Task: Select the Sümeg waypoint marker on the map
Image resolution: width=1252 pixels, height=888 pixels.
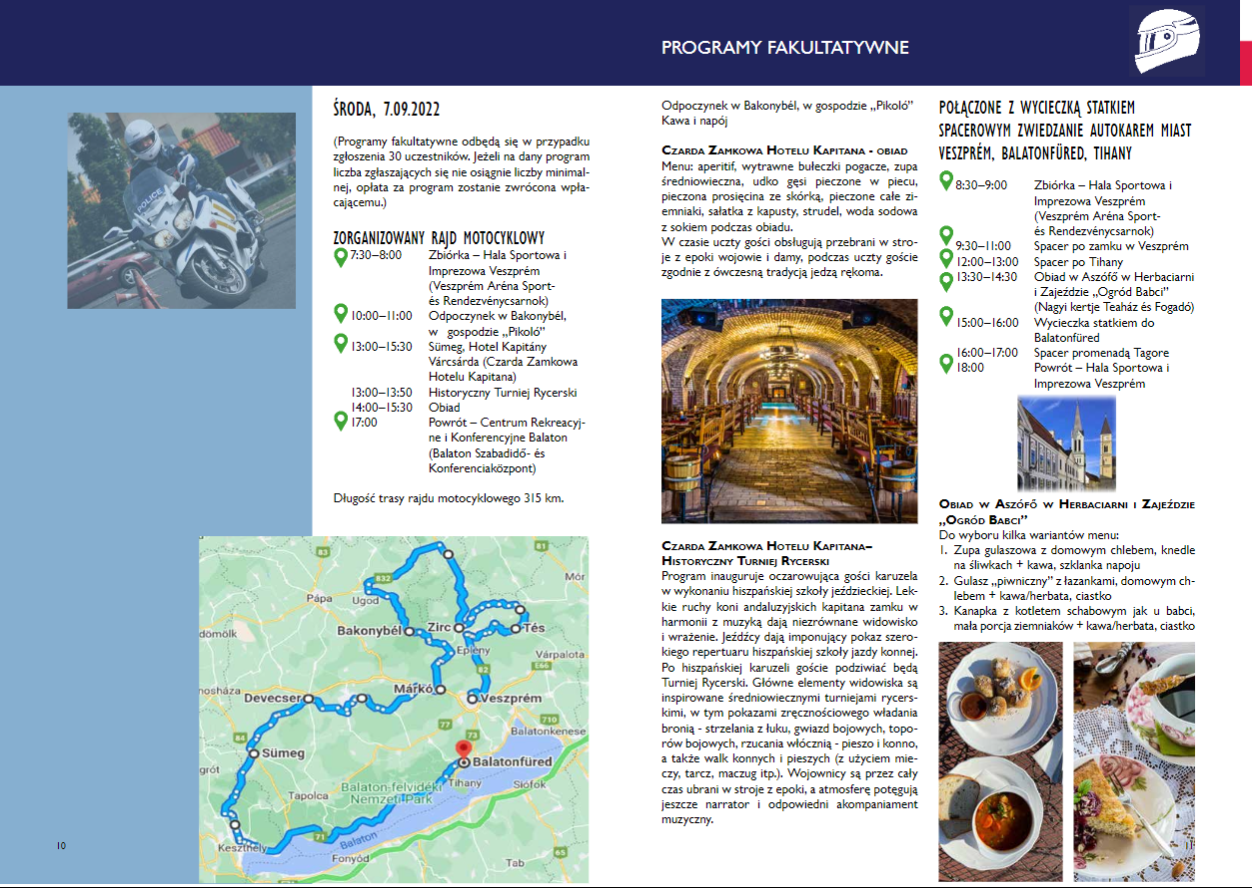Action: pyautogui.click(x=254, y=753)
